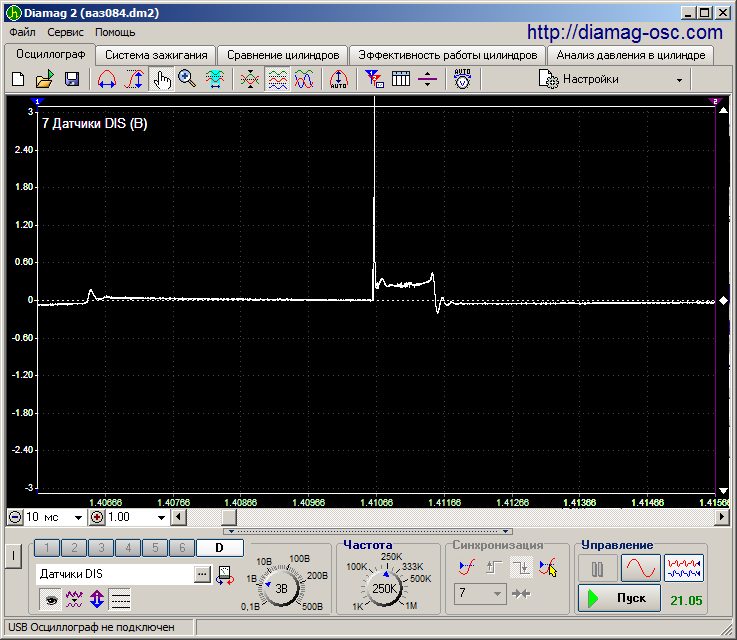Click the converging arrows sync icon
This screenshot has width=737, height=640.
click(521, 594)
